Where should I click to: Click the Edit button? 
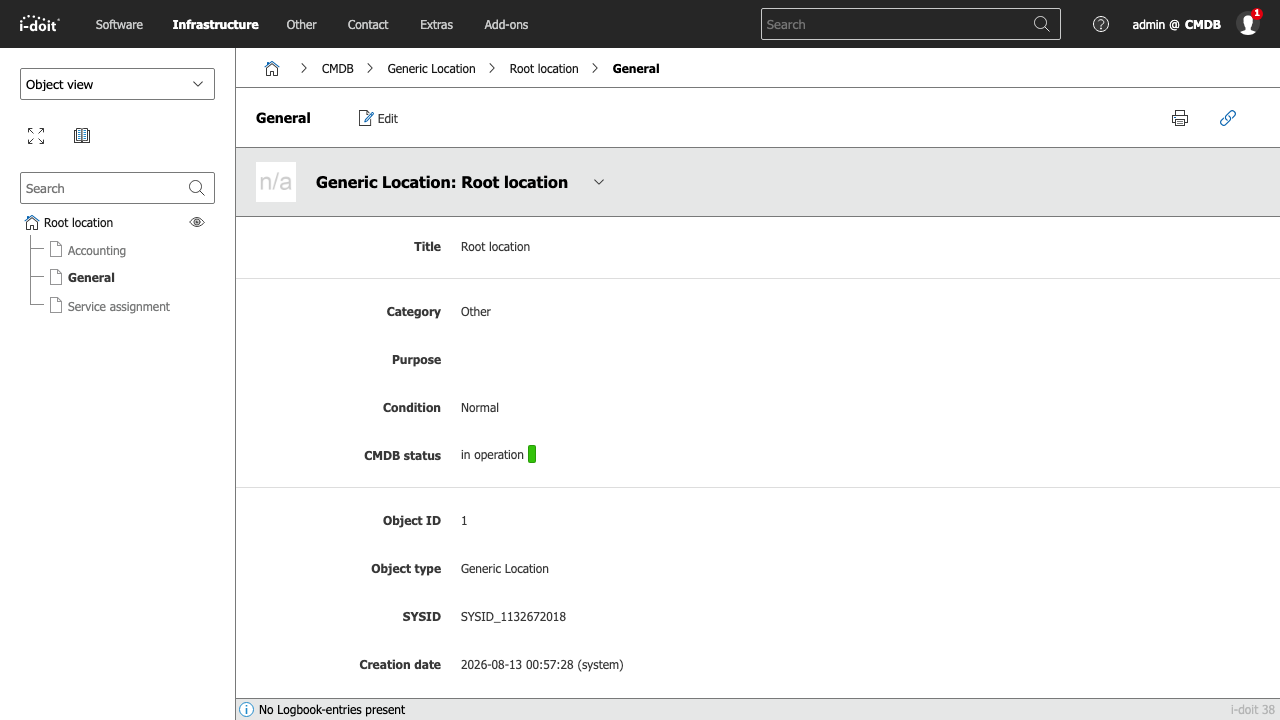pos(378,118)
